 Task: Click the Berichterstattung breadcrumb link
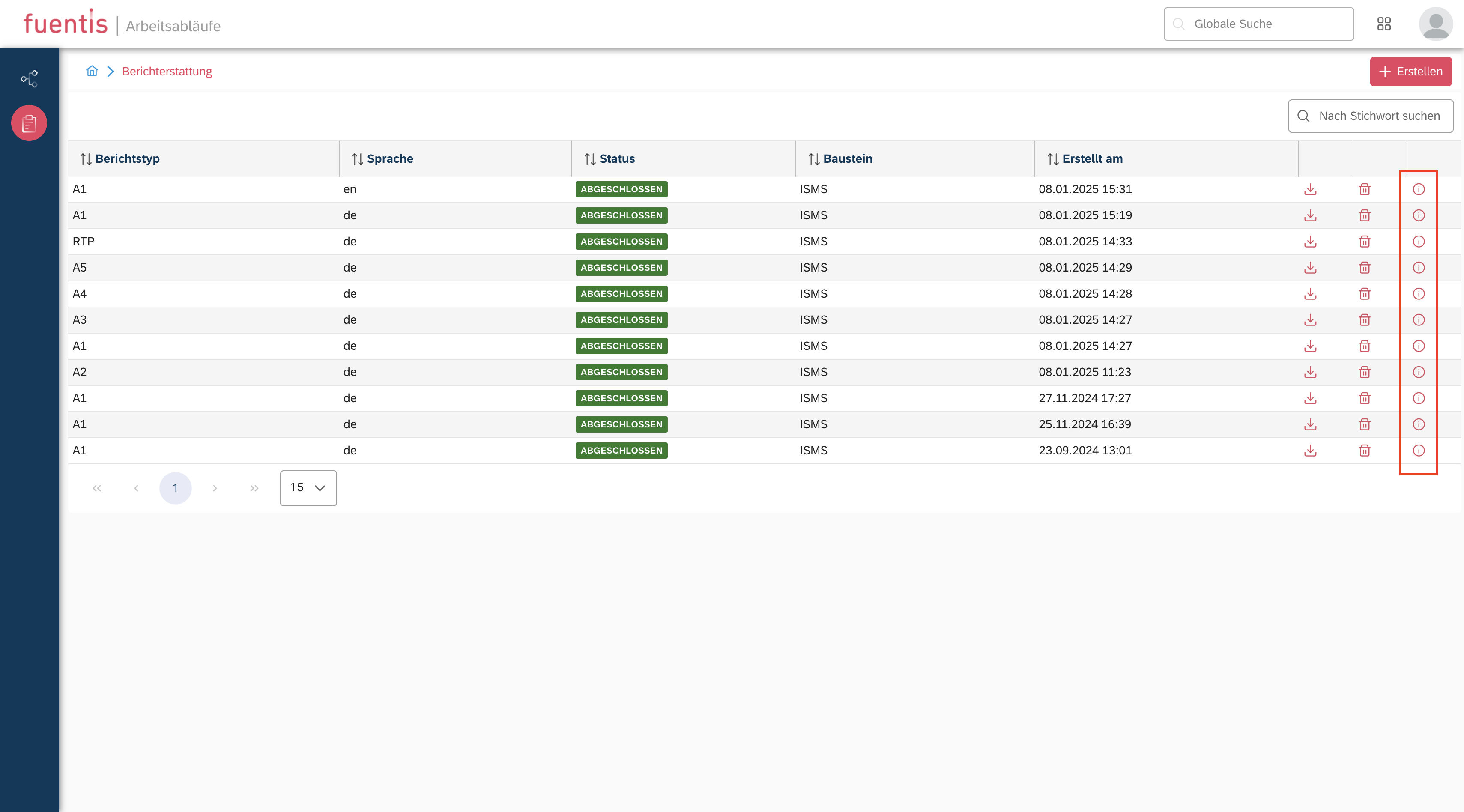point(167,71)
